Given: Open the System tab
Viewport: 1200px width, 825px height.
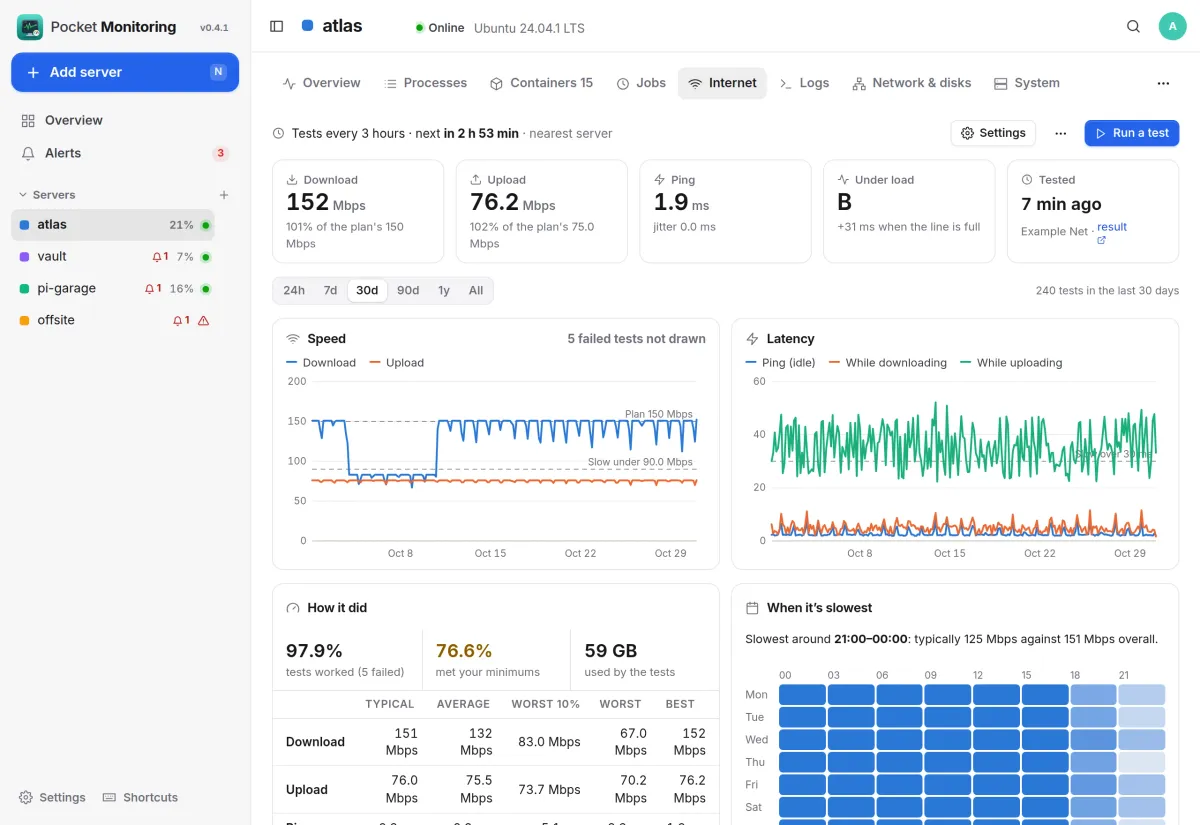Looking at the screenshot, I should pos(1027,83).
